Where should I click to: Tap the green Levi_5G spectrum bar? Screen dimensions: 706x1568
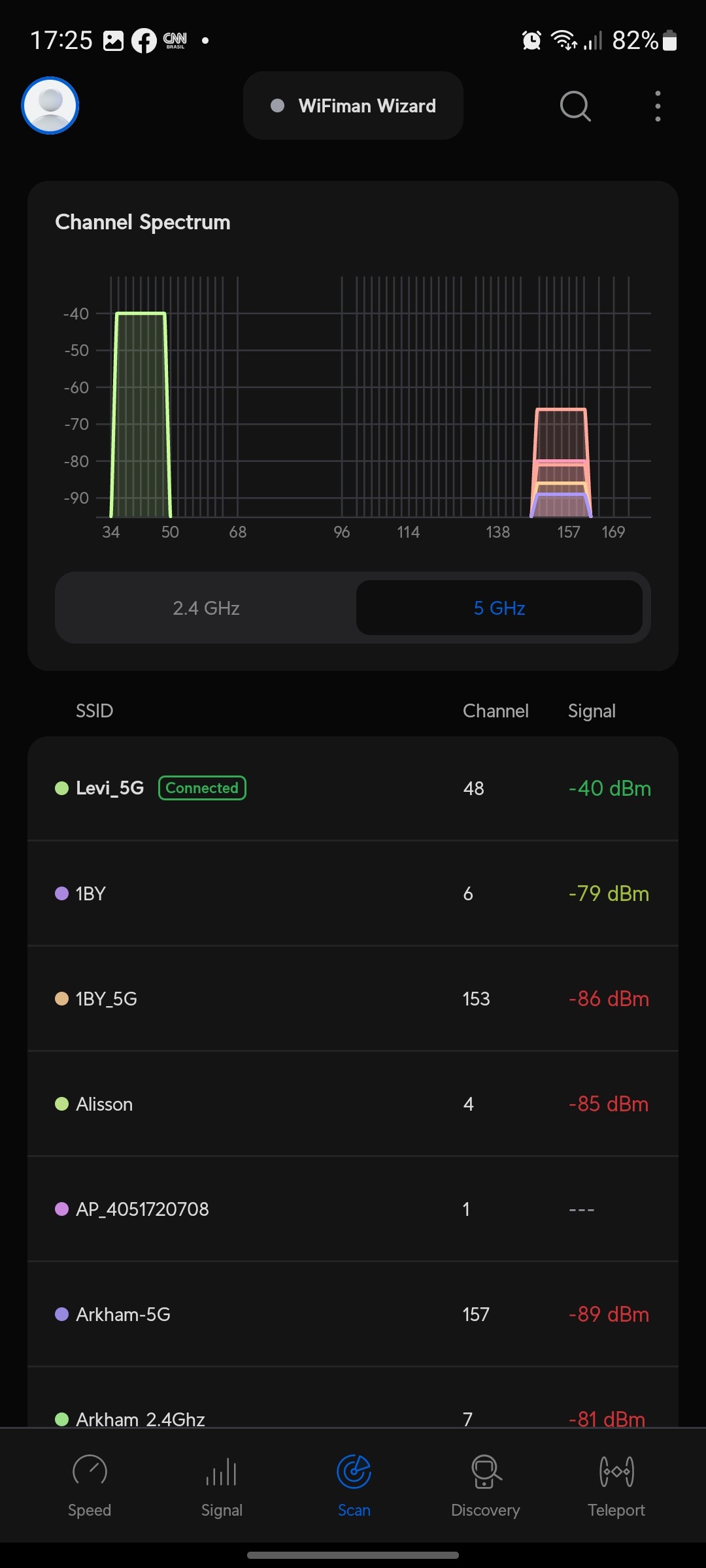[x=141, y=418]
